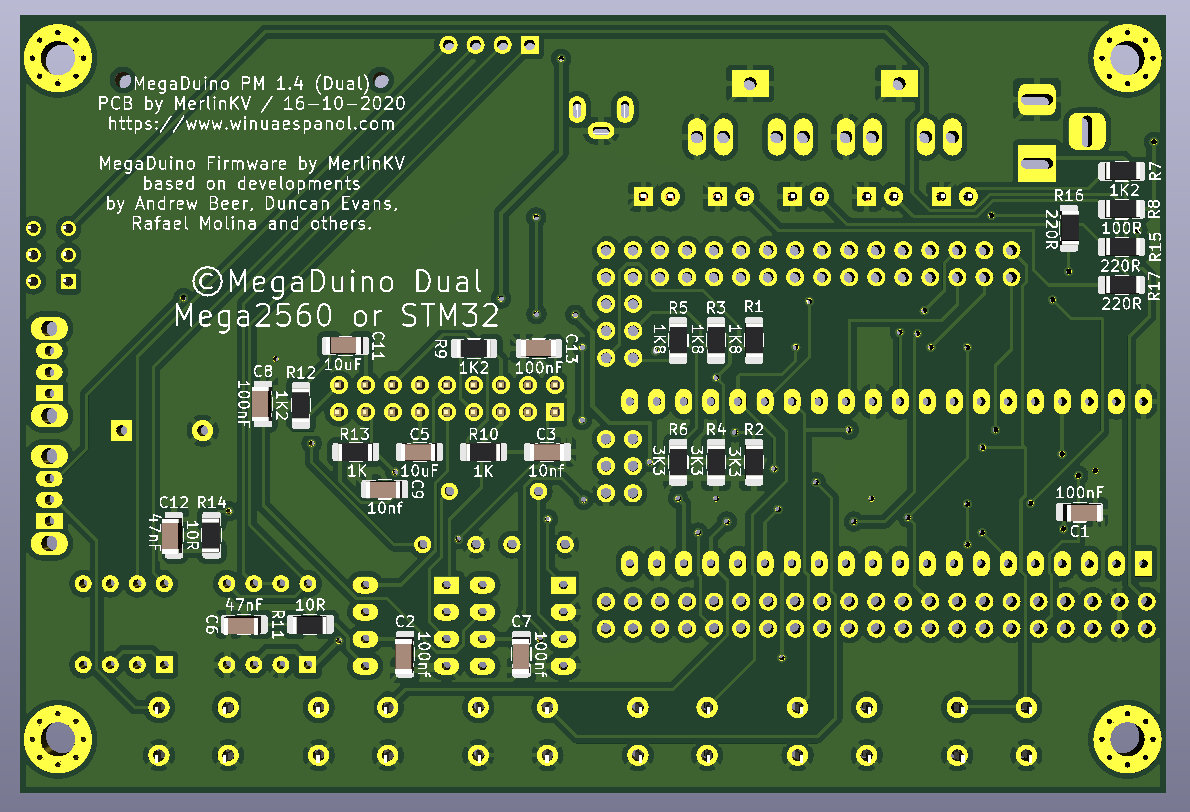1190x812 pixels.
Task: Click the R7 1K2 resistor
Action: click(1122, 171)
